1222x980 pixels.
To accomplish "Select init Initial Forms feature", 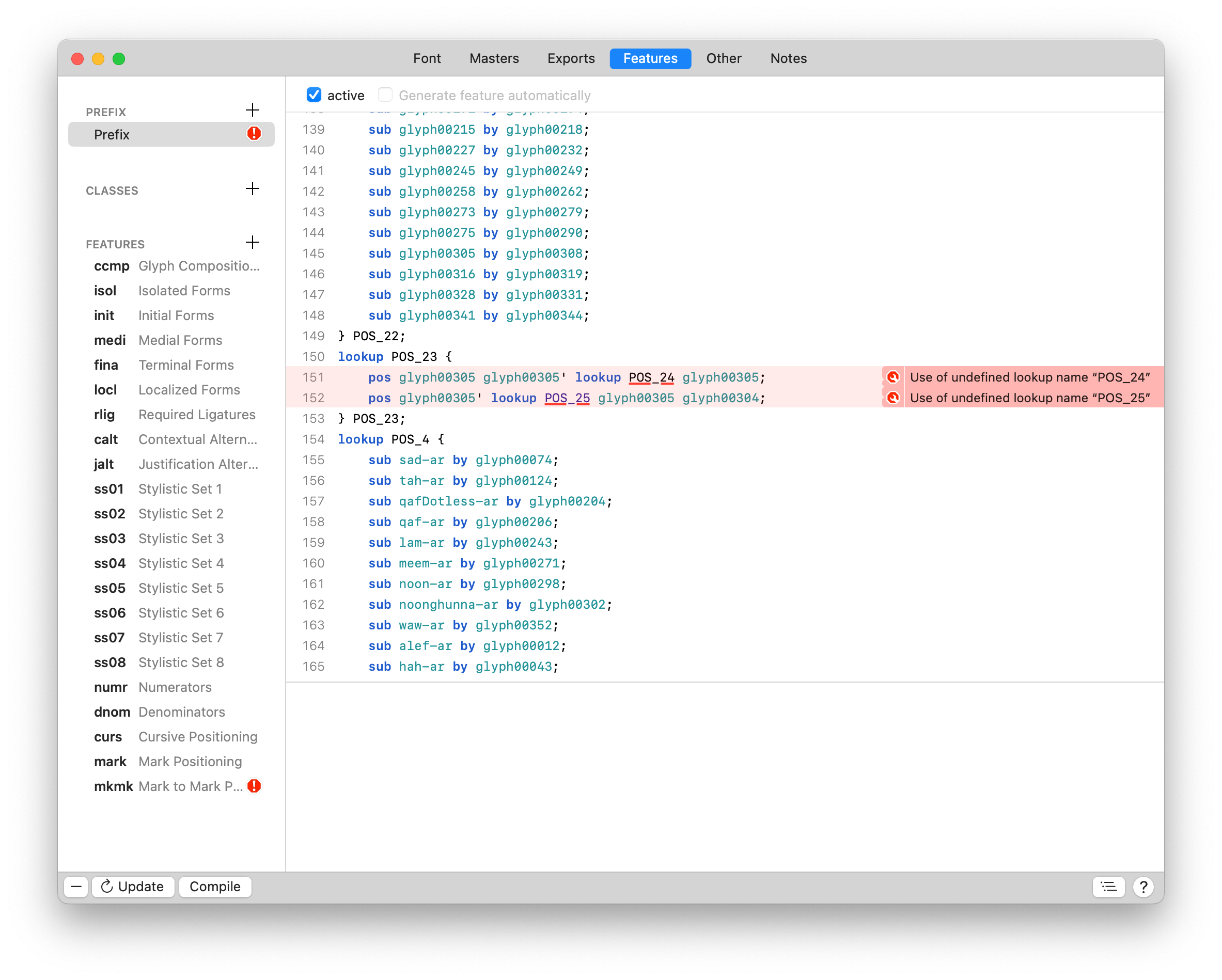I will (171, 315).
